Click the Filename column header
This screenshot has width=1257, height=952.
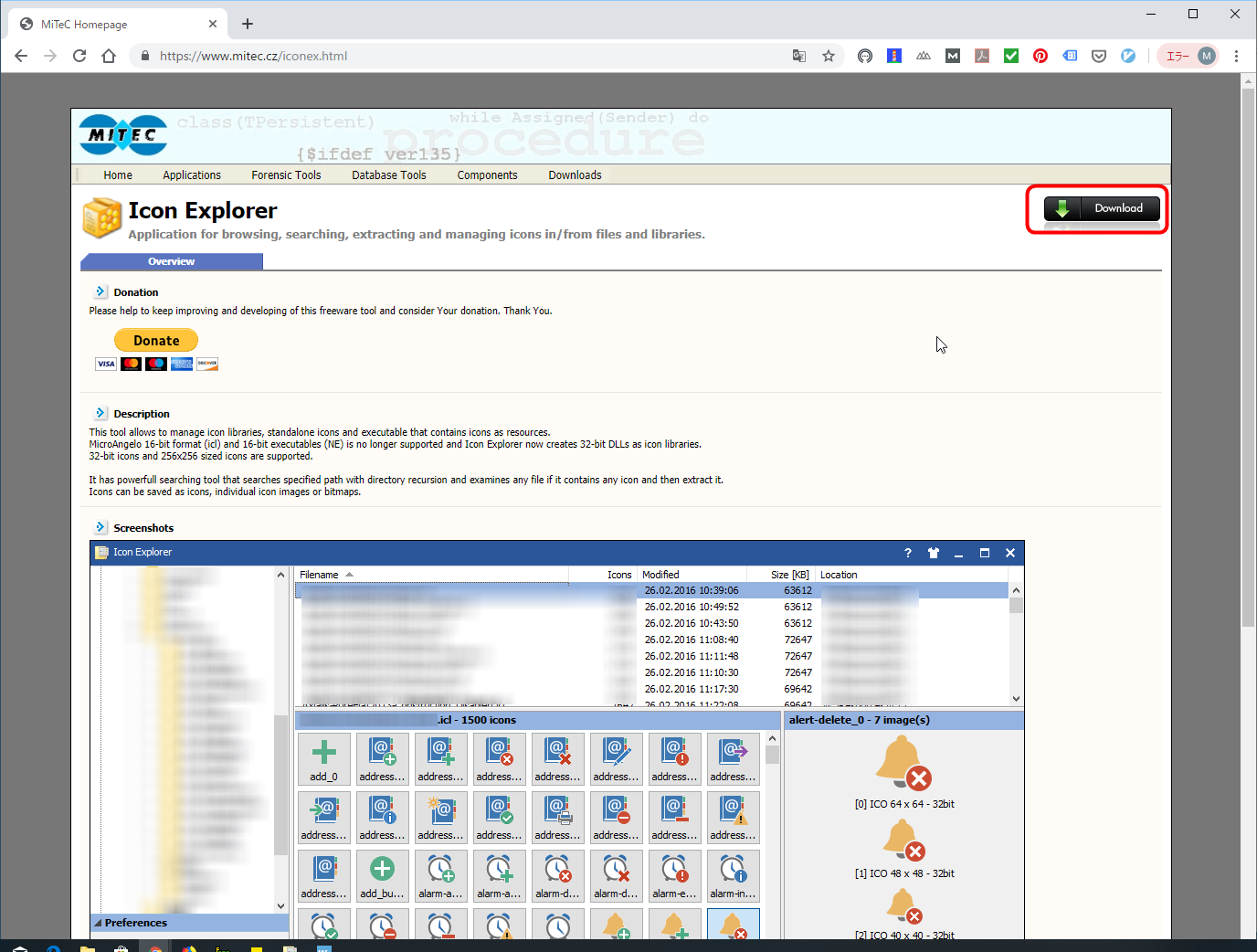click(431, 575)
